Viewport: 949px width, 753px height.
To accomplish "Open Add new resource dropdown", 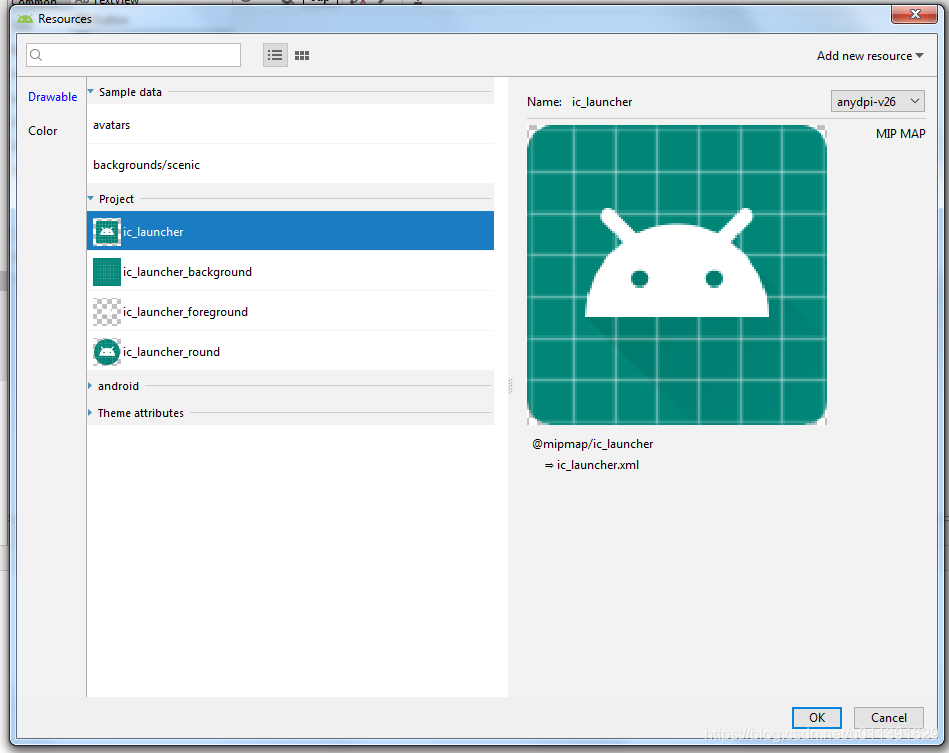I will click(870, 56).
